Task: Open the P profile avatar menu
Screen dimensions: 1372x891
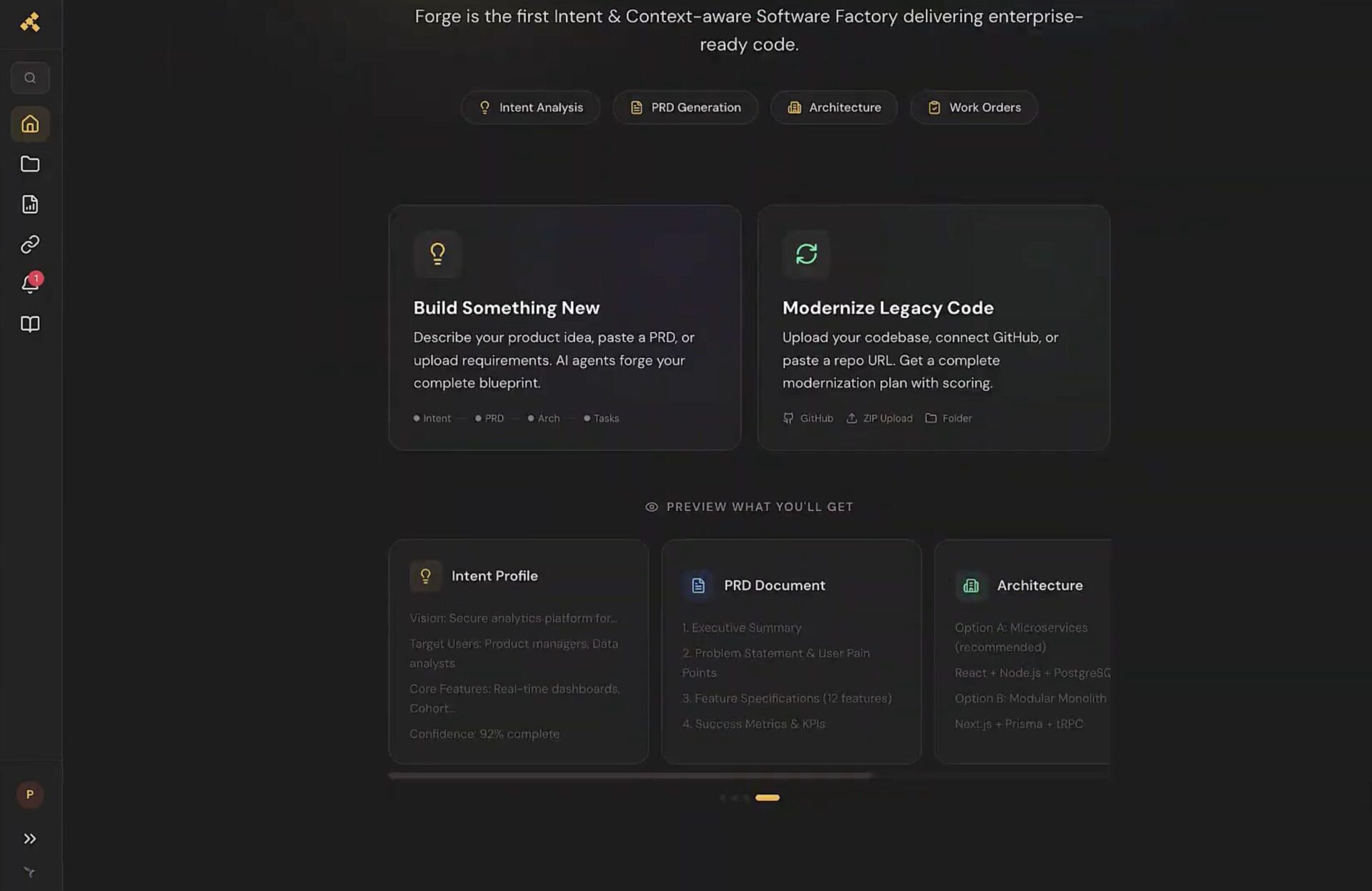Action: (30, 794)
